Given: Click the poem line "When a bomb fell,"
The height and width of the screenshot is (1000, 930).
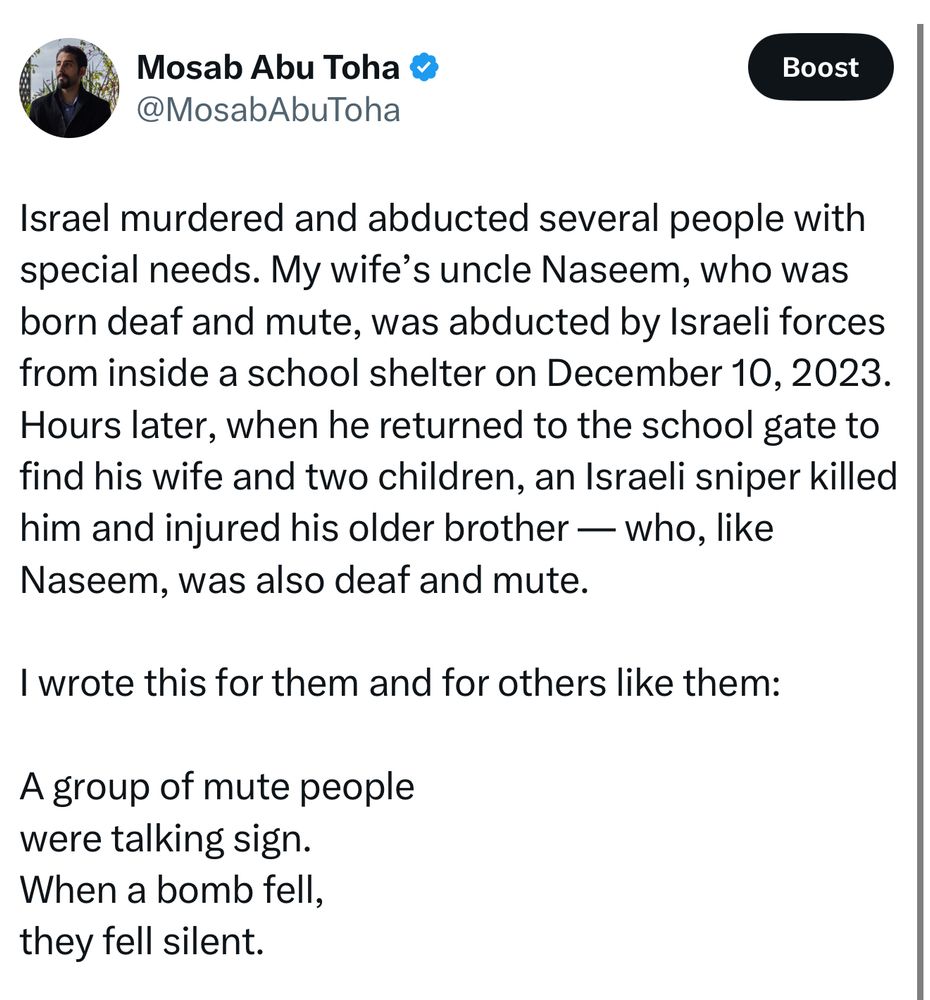Looking at the screenshot, I should point(171,890).
